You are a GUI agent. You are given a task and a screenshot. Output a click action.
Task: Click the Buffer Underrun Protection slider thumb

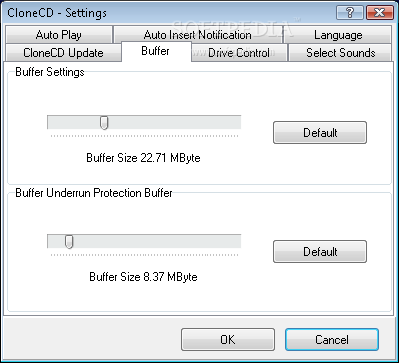click(69, 242)
